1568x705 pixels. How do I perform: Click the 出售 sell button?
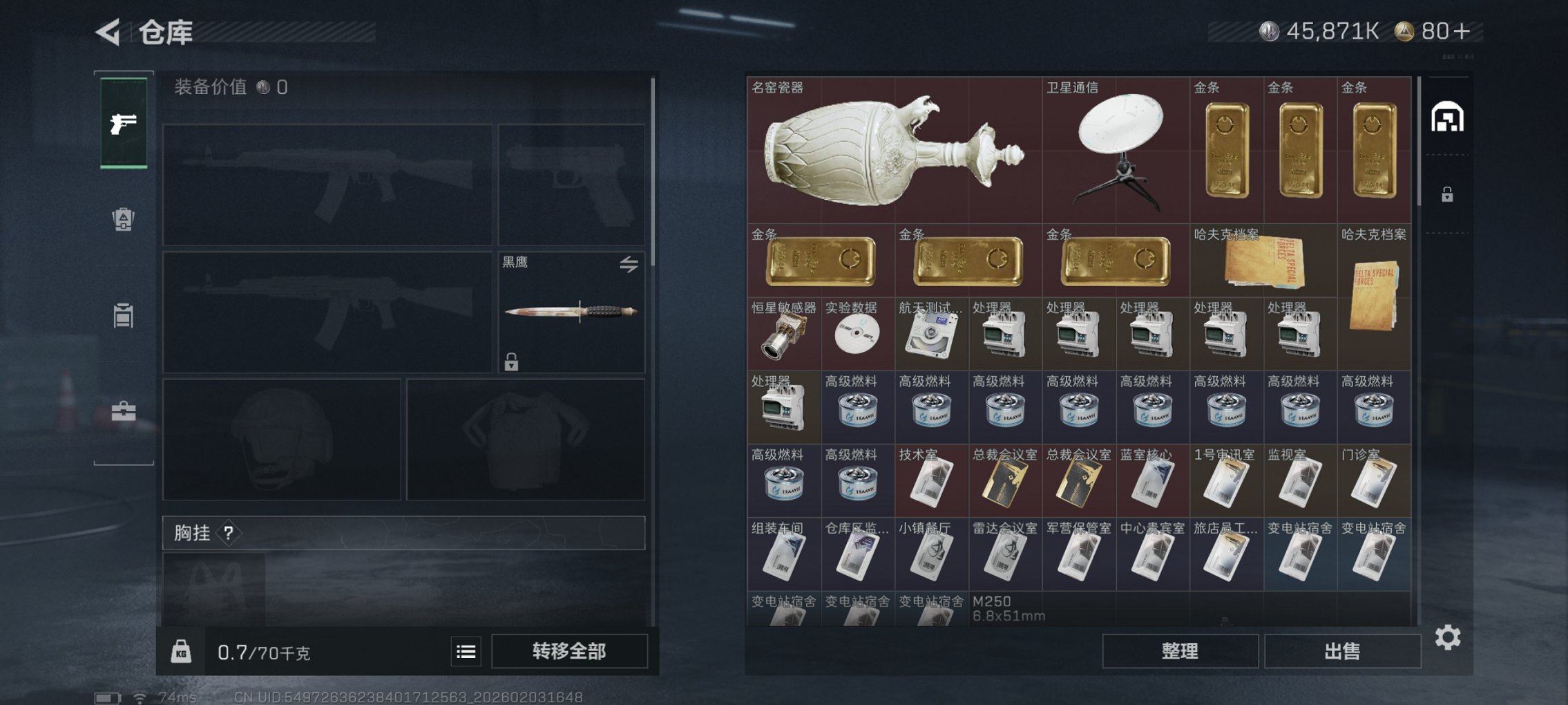tap(1342, 651)
